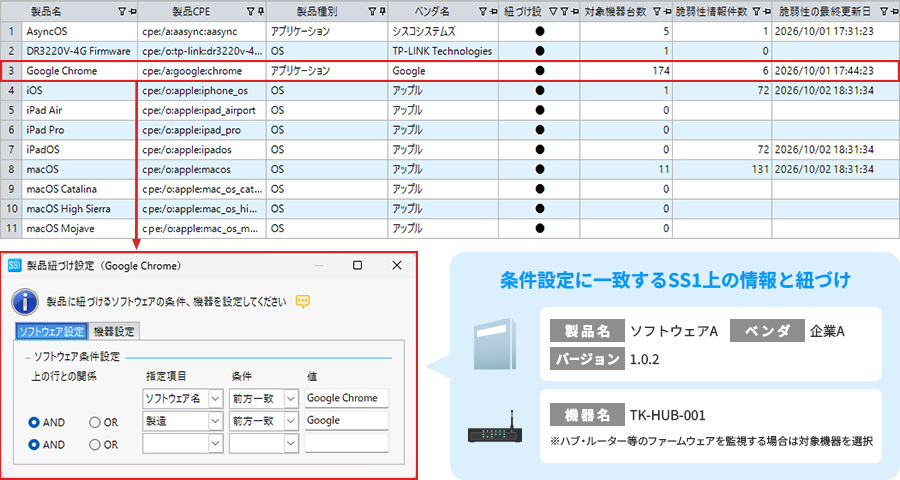Open the filter for the 製品CPE column
The image size is (900, 480).
click(x=250, y=11)
